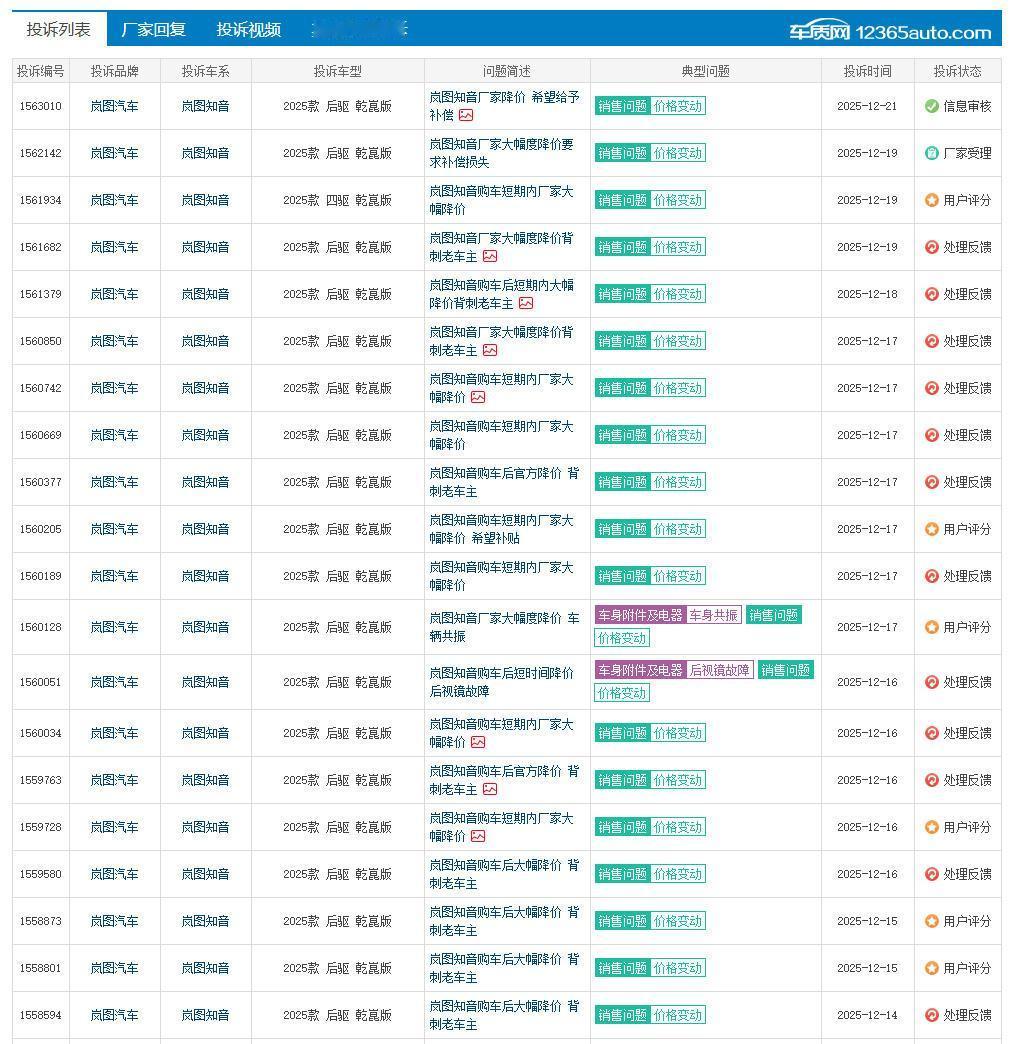Click the 处理反馈 status icon for 1560669
Viewport: 1020px width, 1044px height.
(931, 435)
